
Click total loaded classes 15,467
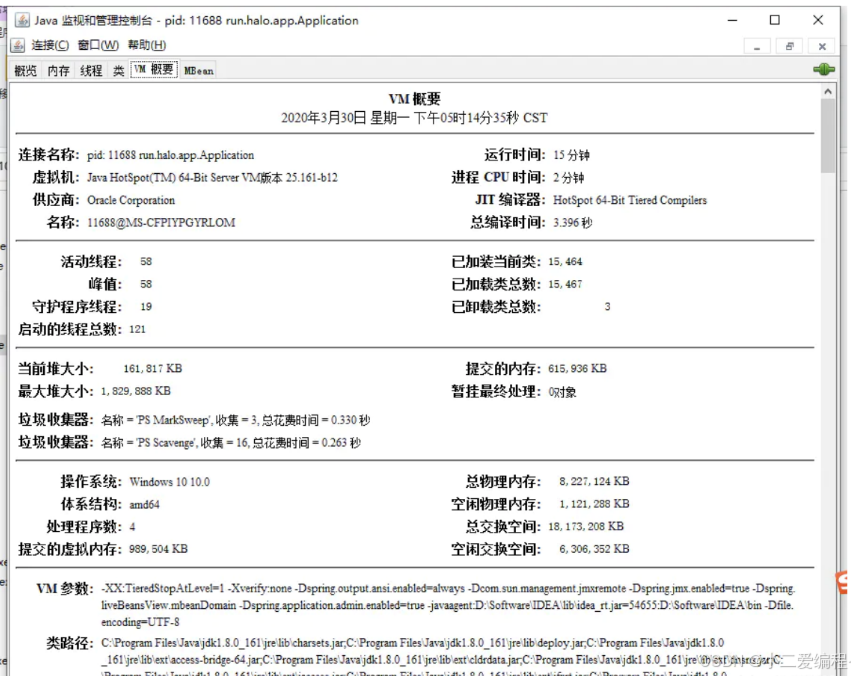pos(565,284)
